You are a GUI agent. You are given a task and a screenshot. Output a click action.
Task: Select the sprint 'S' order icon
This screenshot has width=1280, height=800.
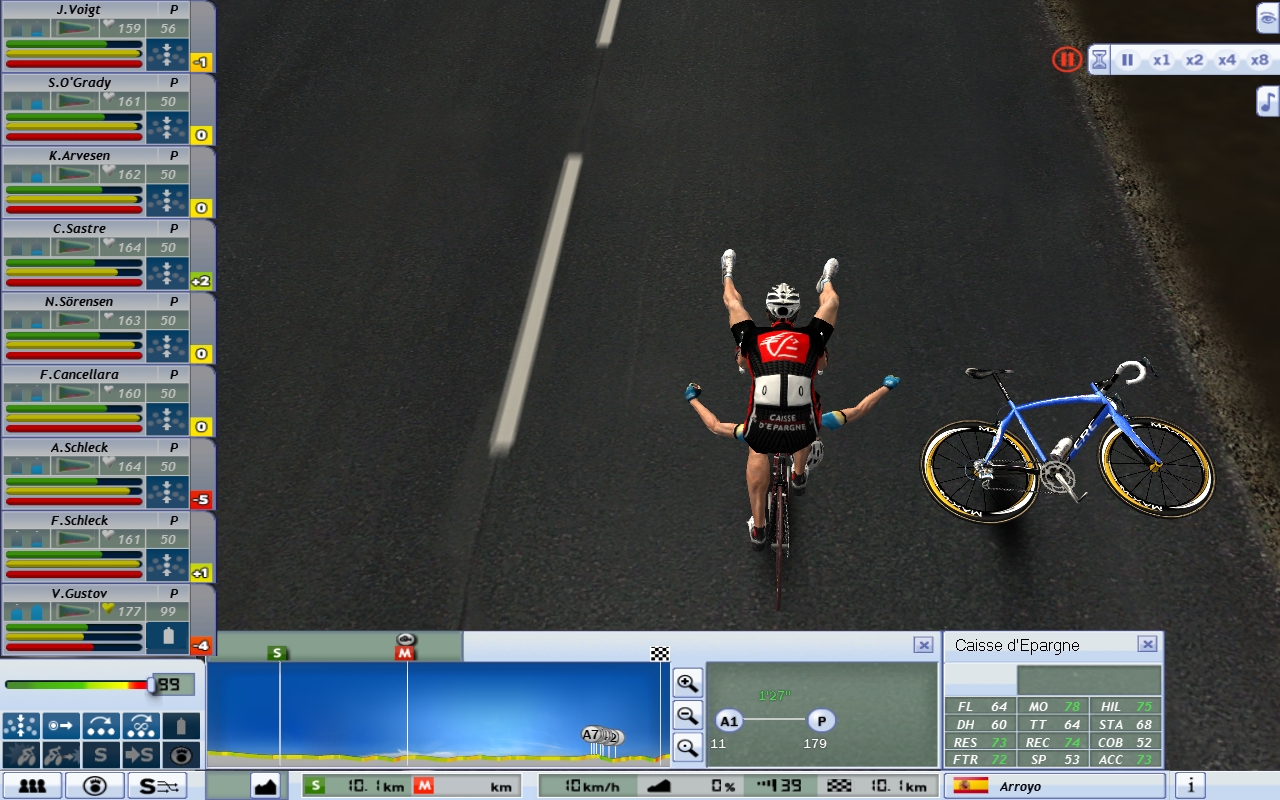[x=100, y=755]
